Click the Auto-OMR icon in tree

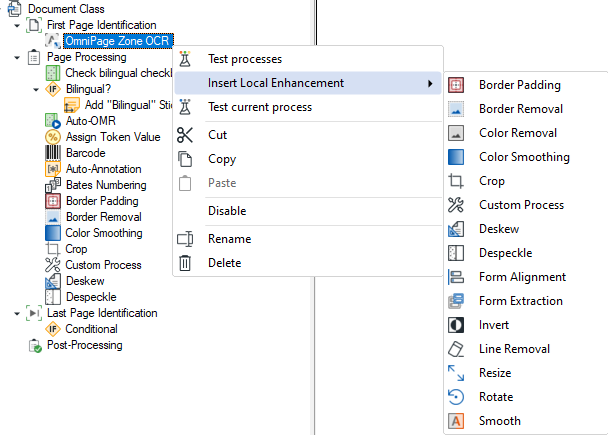point(53,121)
